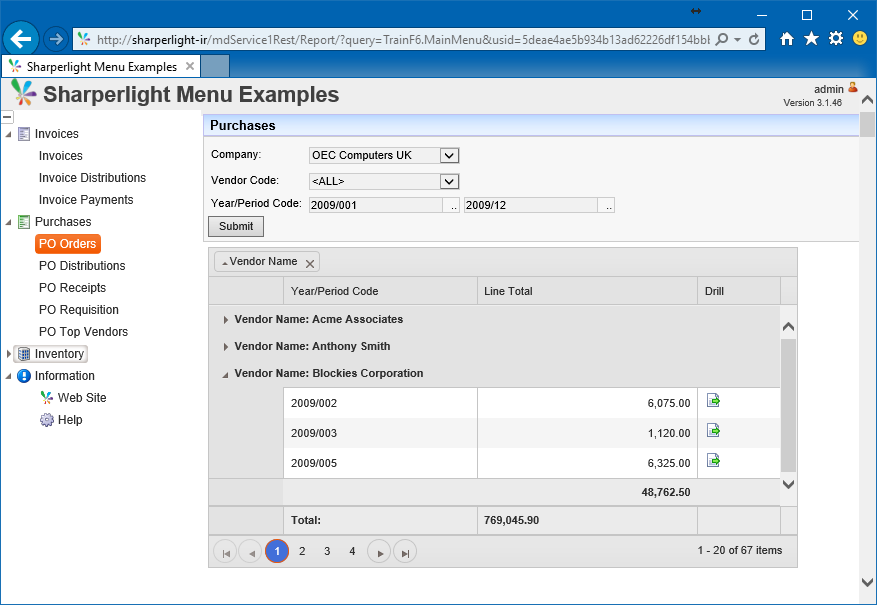This screenshot has width=877, height=605.
Task: Click the smiley feedback icon
Action: click(860, 39)
